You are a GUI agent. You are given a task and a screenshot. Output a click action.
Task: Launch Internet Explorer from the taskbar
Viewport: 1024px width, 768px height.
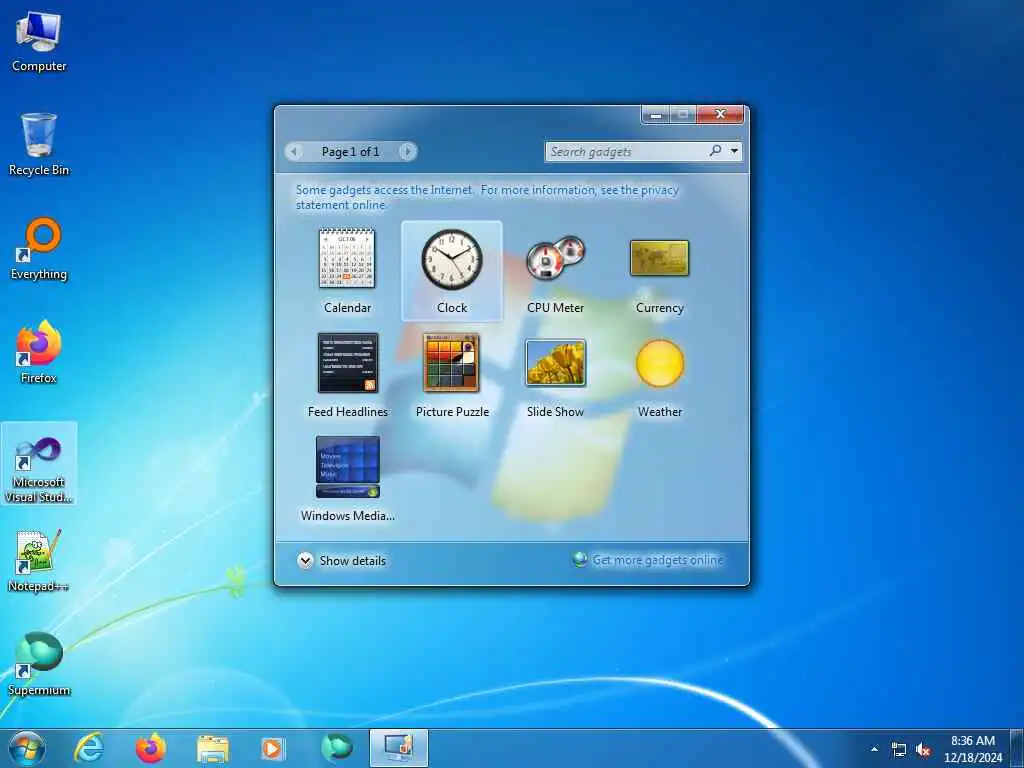(x=89, y=748)
